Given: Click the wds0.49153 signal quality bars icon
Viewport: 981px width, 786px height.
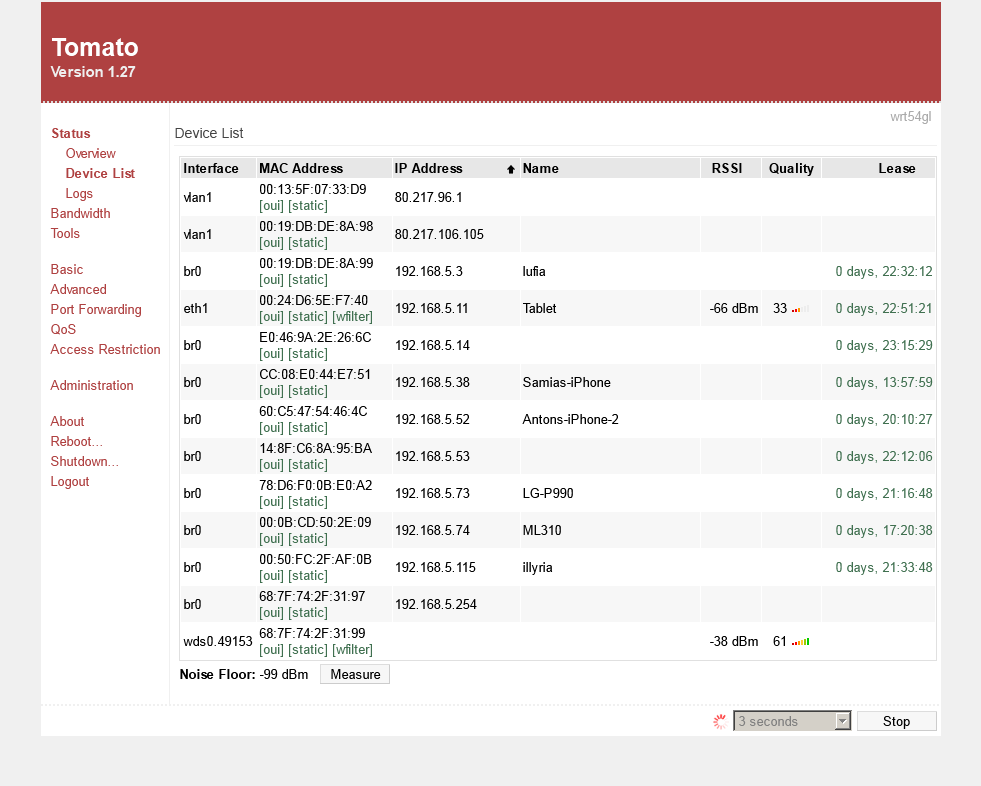Looking at the screenshot, I should [800, 642].
